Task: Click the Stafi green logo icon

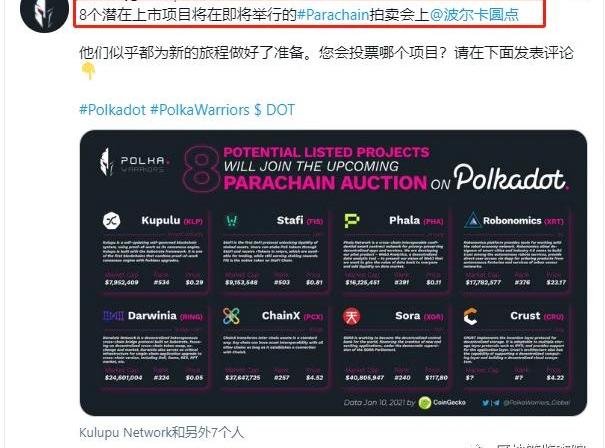Action: [x=232, y=221]
